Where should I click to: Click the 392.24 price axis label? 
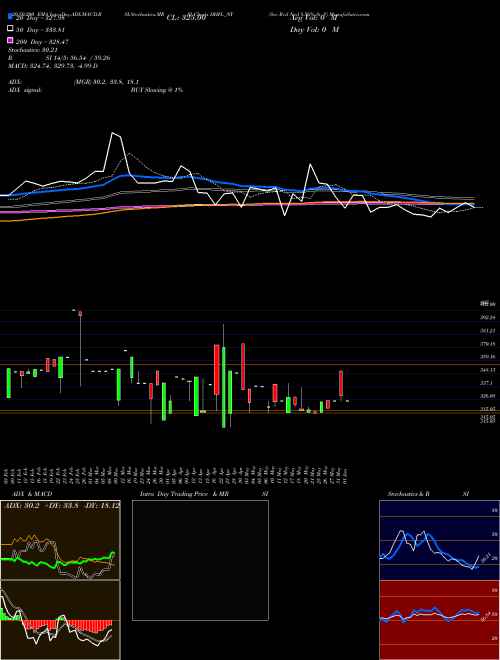tap(487, 318)
